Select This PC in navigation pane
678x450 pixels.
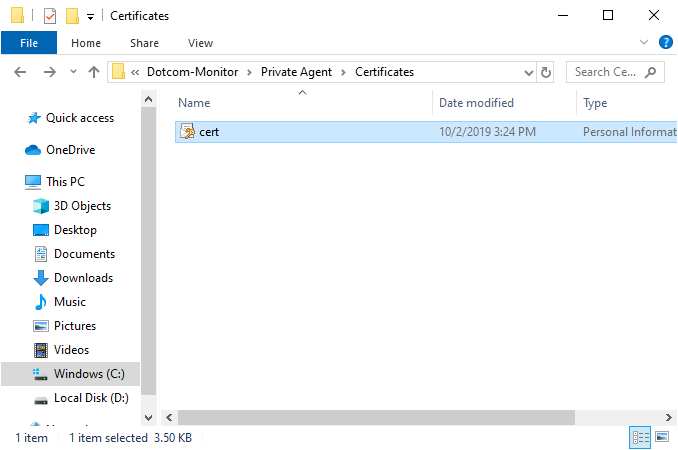point(55,182)
